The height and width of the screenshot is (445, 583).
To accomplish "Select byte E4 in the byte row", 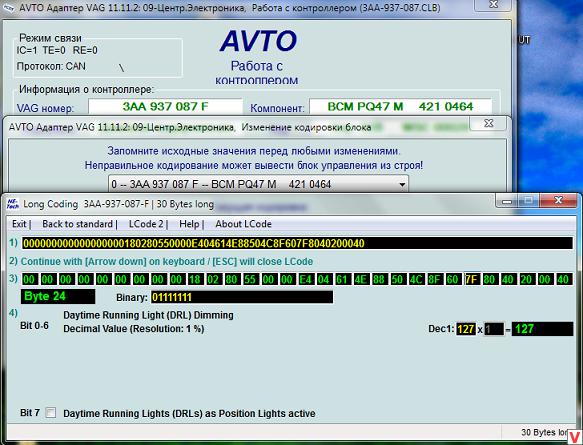I will click(x=305, y=279).
